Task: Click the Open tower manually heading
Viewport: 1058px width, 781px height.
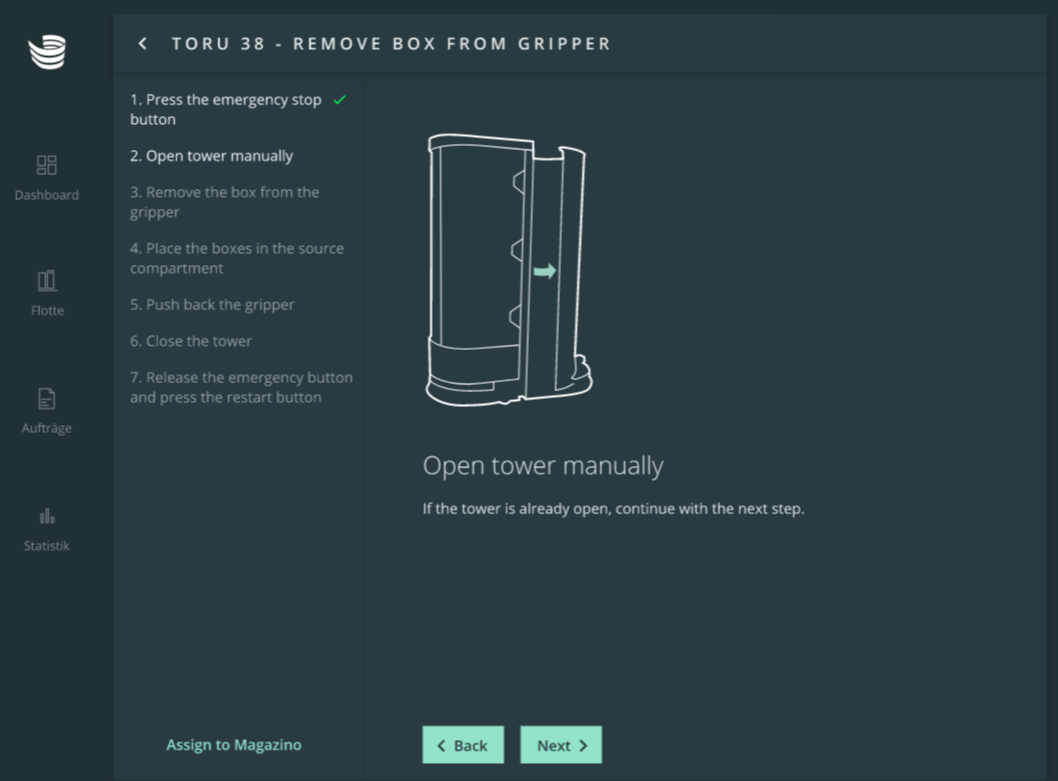Action: pos(543,466)
